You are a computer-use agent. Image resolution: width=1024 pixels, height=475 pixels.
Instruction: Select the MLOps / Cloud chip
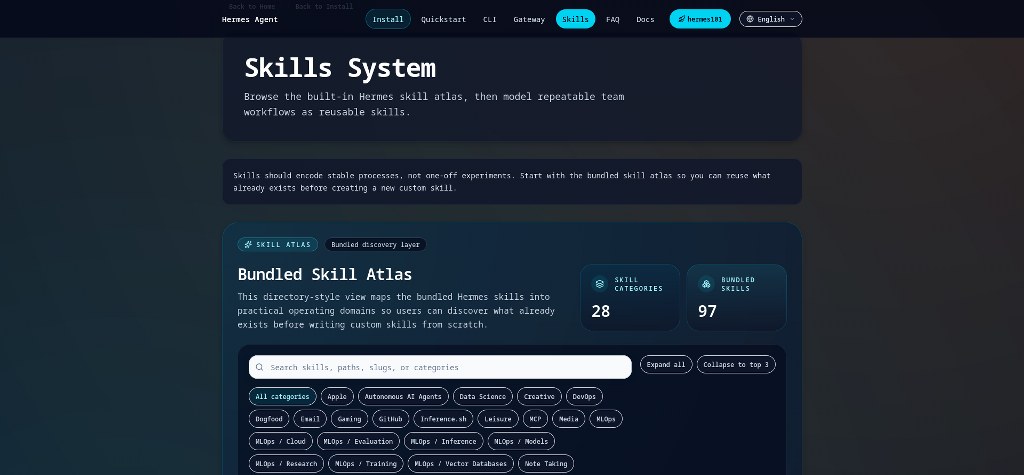281,441
